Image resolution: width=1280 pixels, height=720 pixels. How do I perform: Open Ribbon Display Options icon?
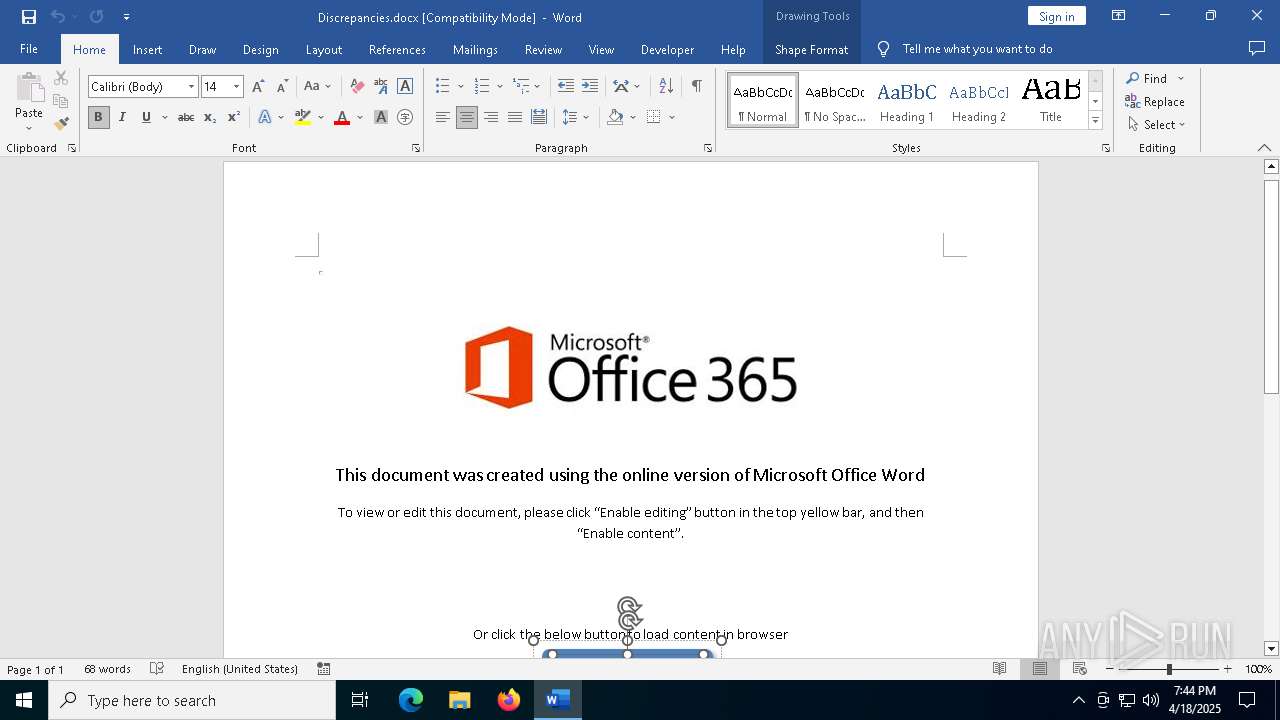point(1119,16)
